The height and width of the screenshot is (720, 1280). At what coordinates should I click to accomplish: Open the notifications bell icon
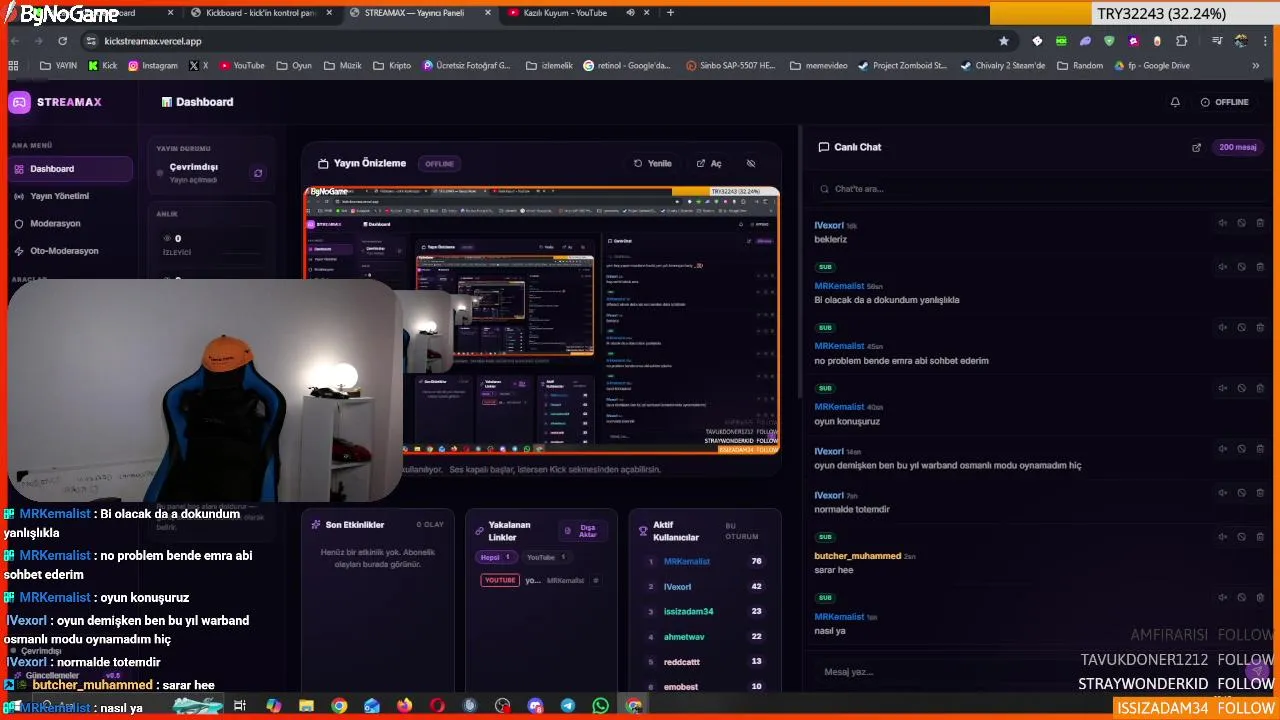pyautogui.click(x=1175, y=102)
